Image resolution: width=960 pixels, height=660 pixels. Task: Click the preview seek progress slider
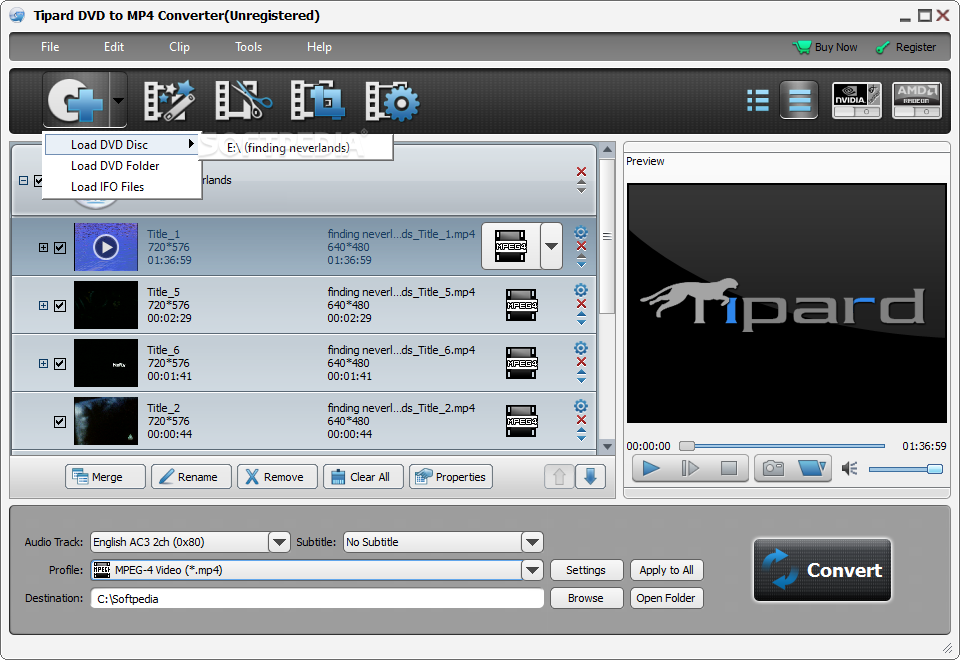(782, 446)
